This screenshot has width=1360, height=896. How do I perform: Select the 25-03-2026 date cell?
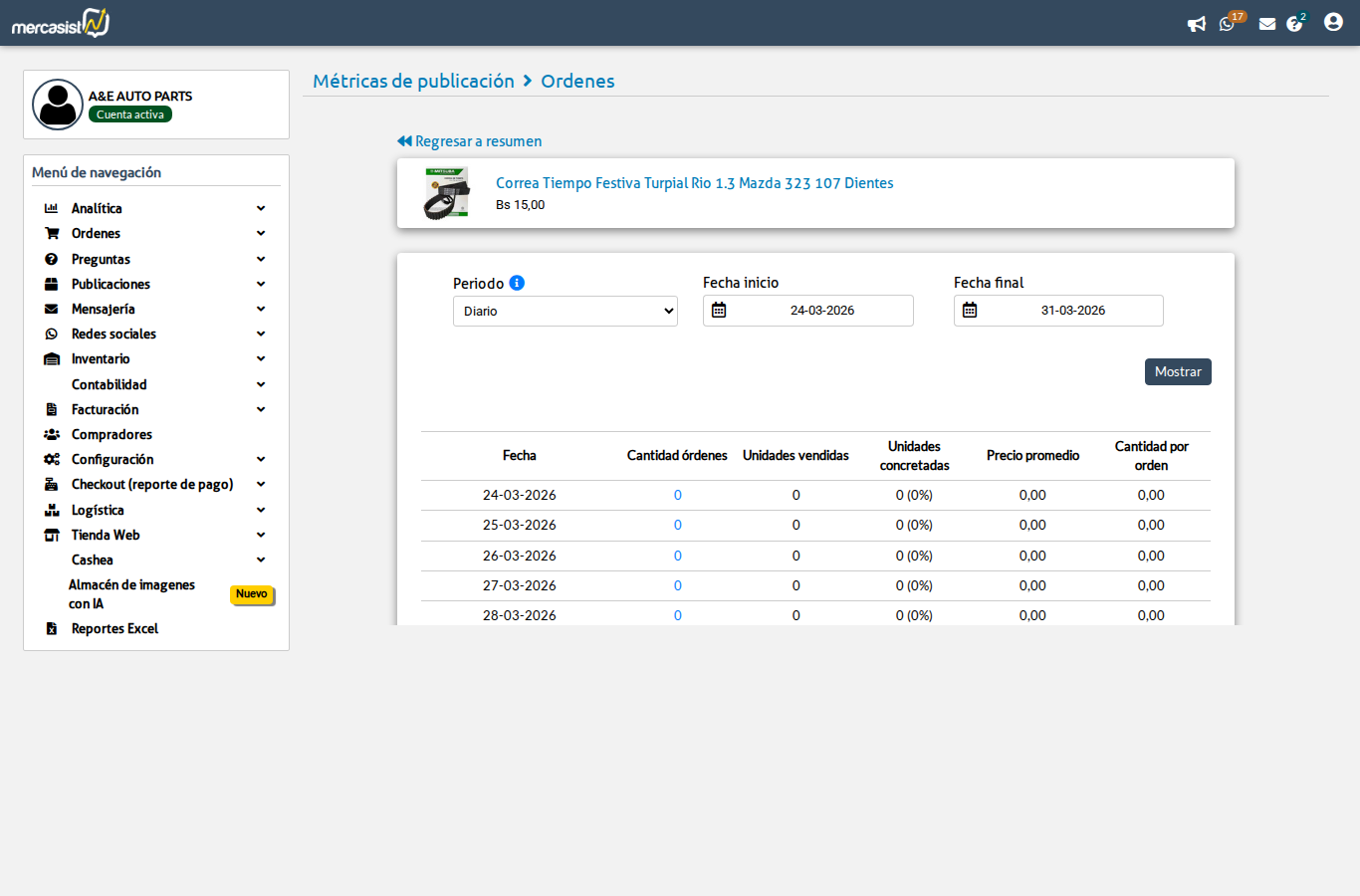coord(520,525)
